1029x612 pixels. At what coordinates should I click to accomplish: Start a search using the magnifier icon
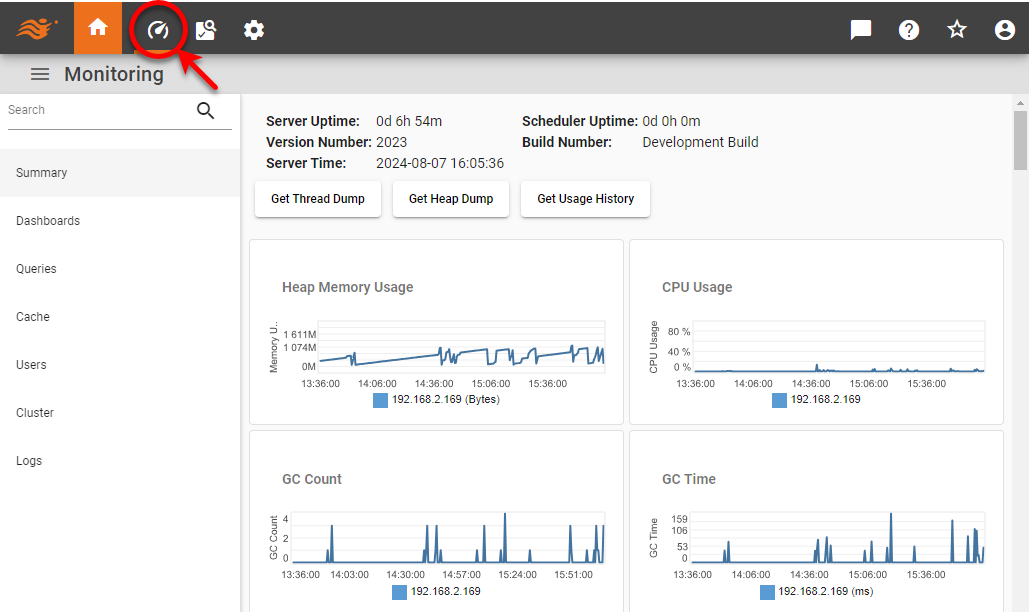tap(205, 110)
